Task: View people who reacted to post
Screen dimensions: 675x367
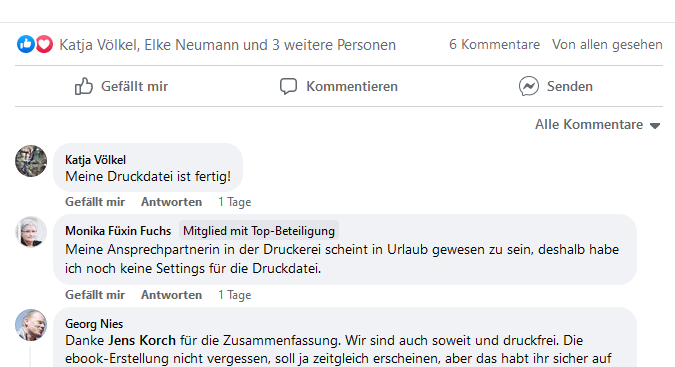Action: pos(227,45)
